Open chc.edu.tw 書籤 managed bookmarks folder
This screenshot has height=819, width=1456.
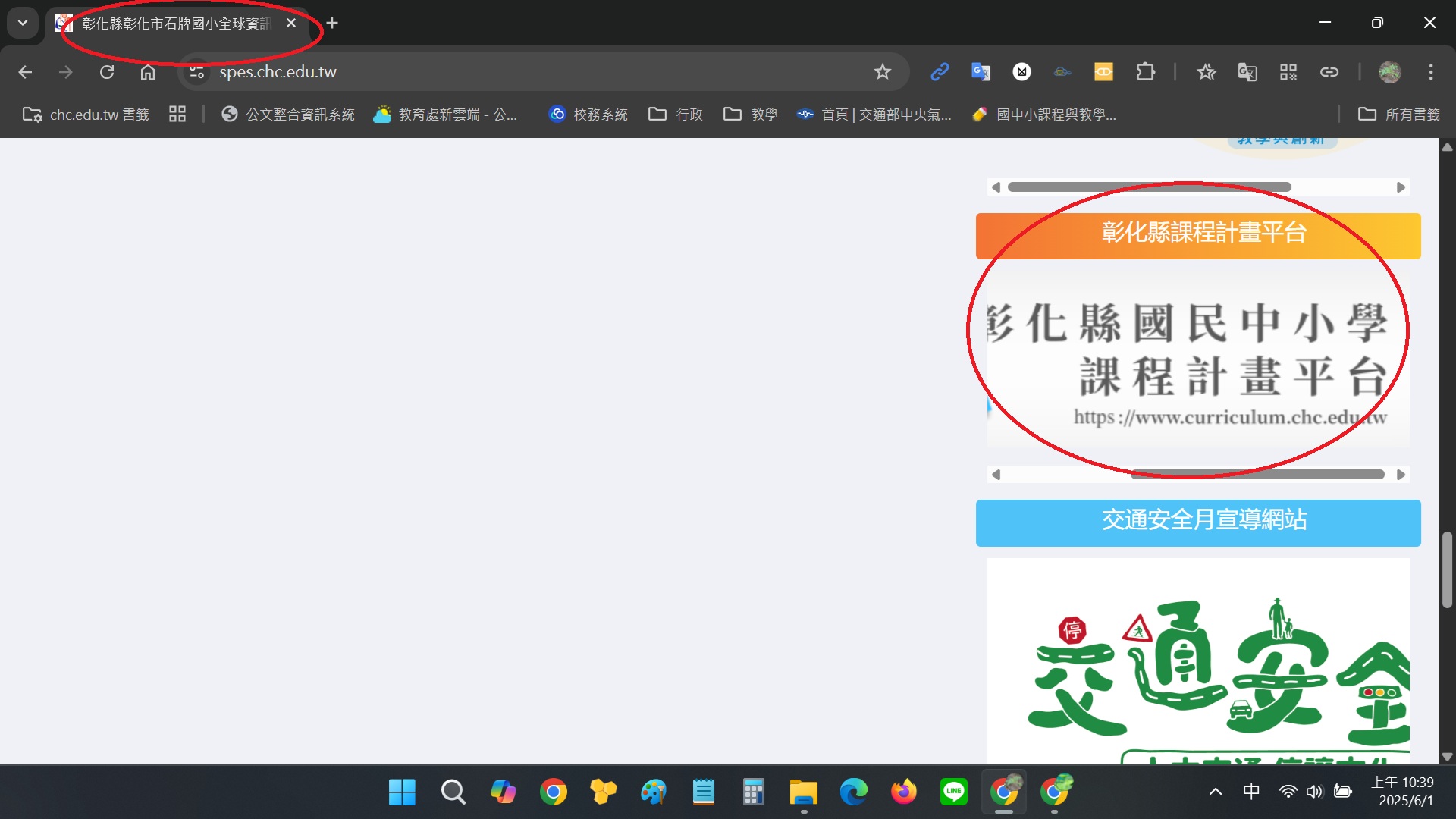point(86,115)
